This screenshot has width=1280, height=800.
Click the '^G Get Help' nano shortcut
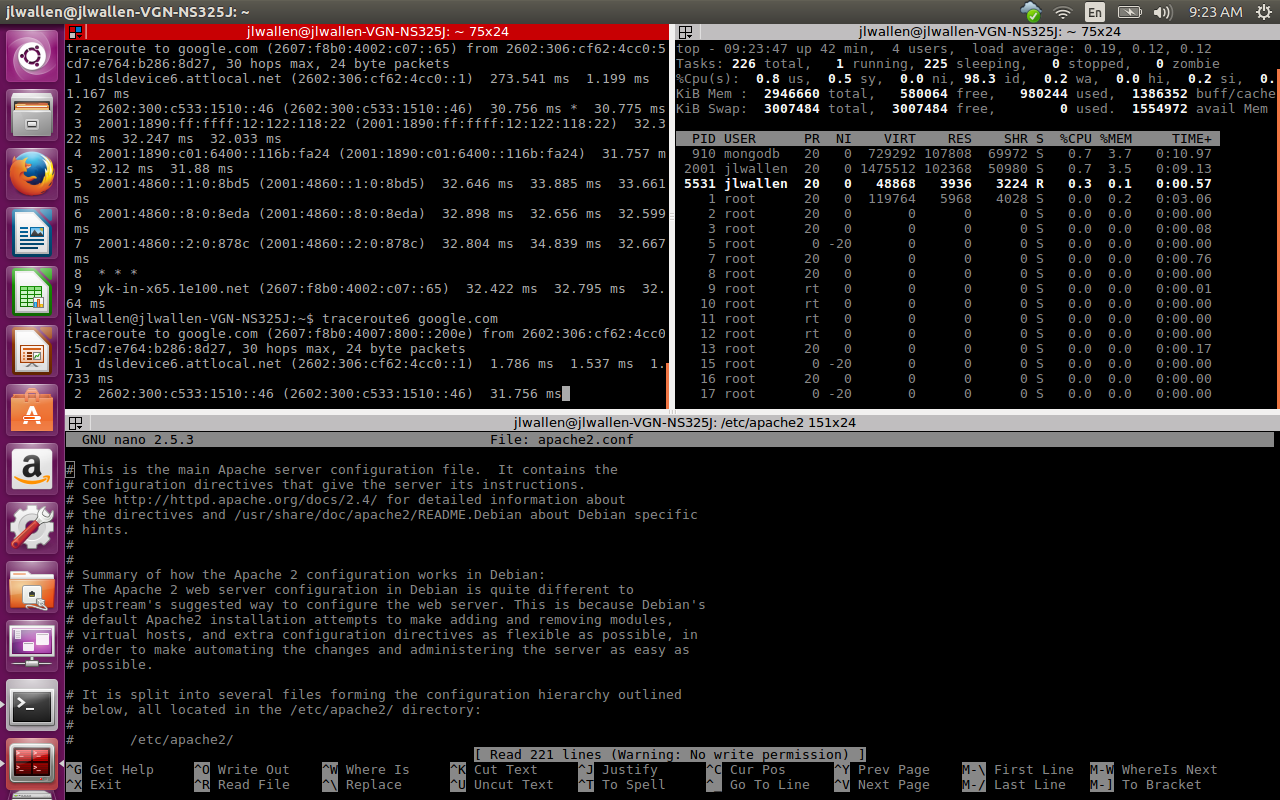pos(110,770)
